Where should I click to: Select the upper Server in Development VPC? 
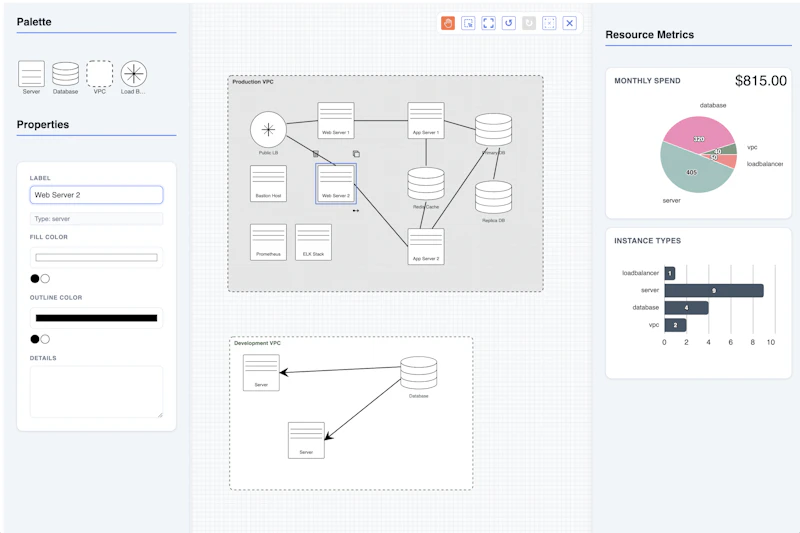261,372
